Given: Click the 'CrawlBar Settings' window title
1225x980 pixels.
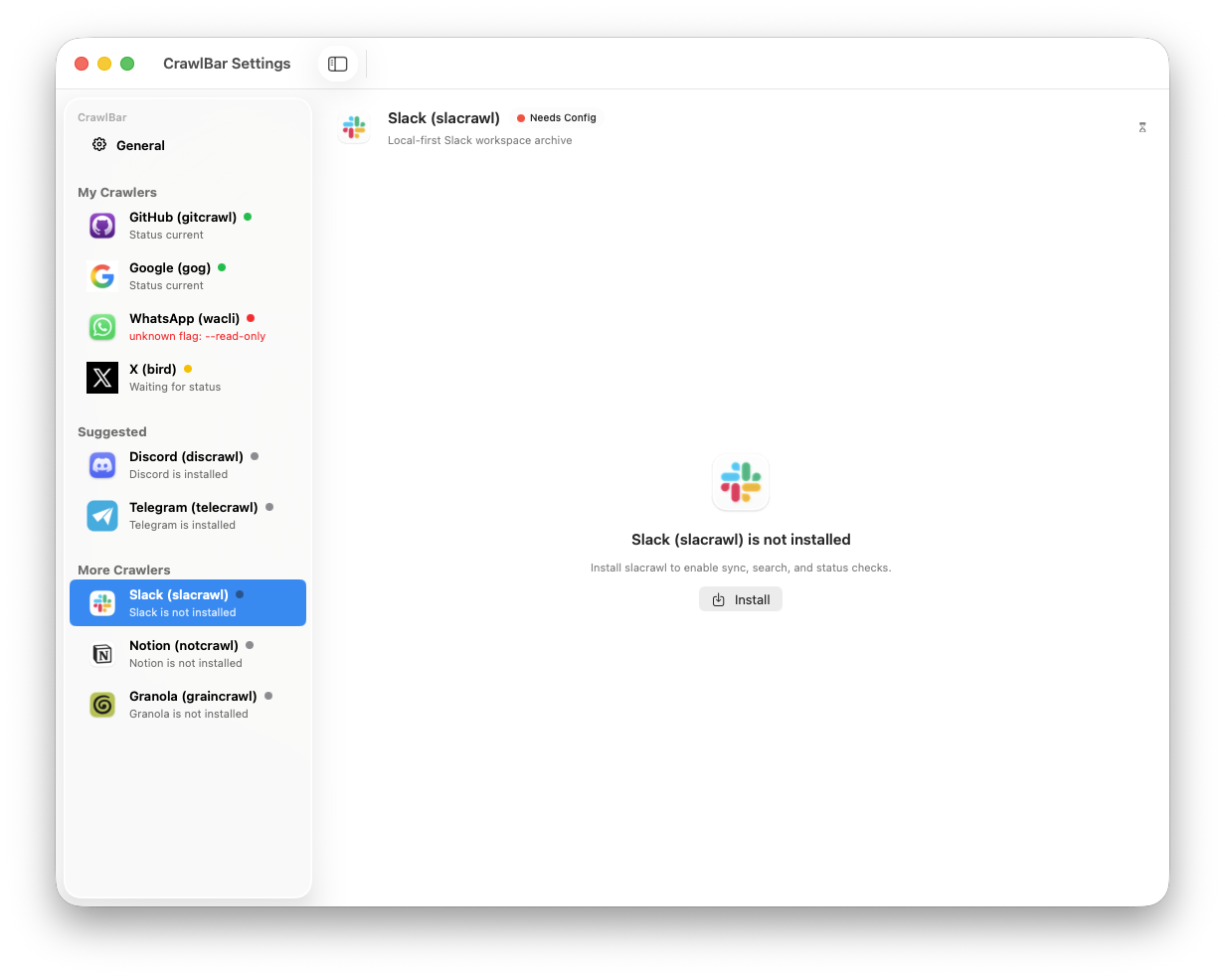Looking at the screenshot, I should click(x=227, y=64).
